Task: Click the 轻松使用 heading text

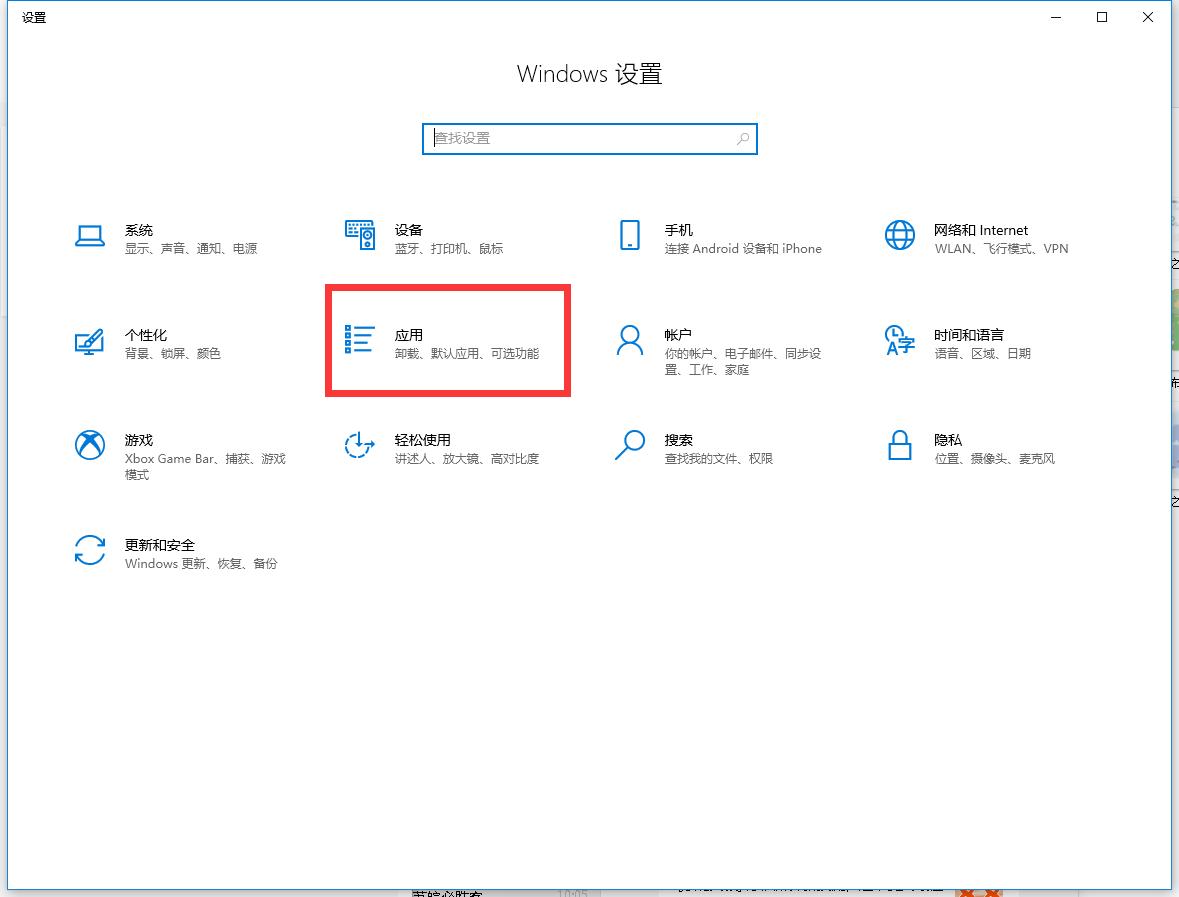Action: [x=423, y=440]
